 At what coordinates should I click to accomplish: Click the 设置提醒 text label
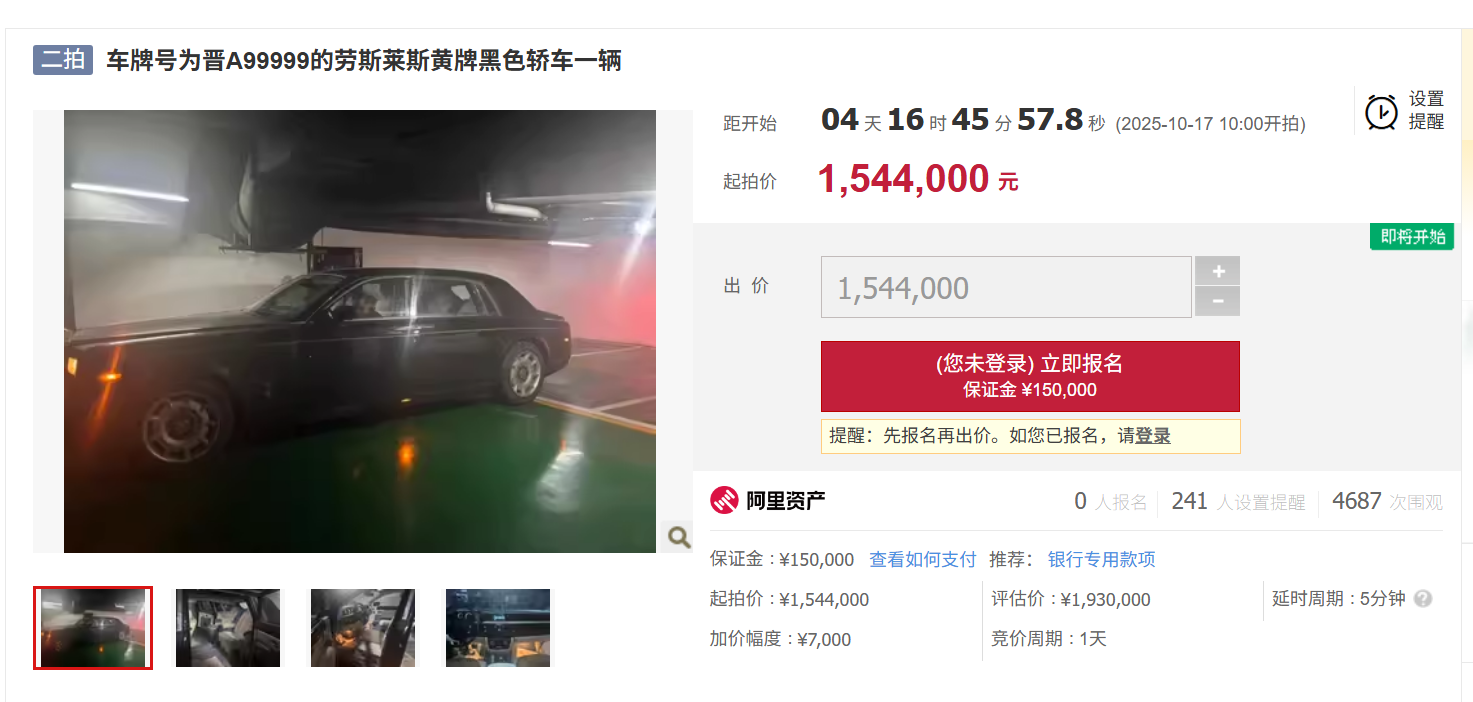click(1427, 110)
